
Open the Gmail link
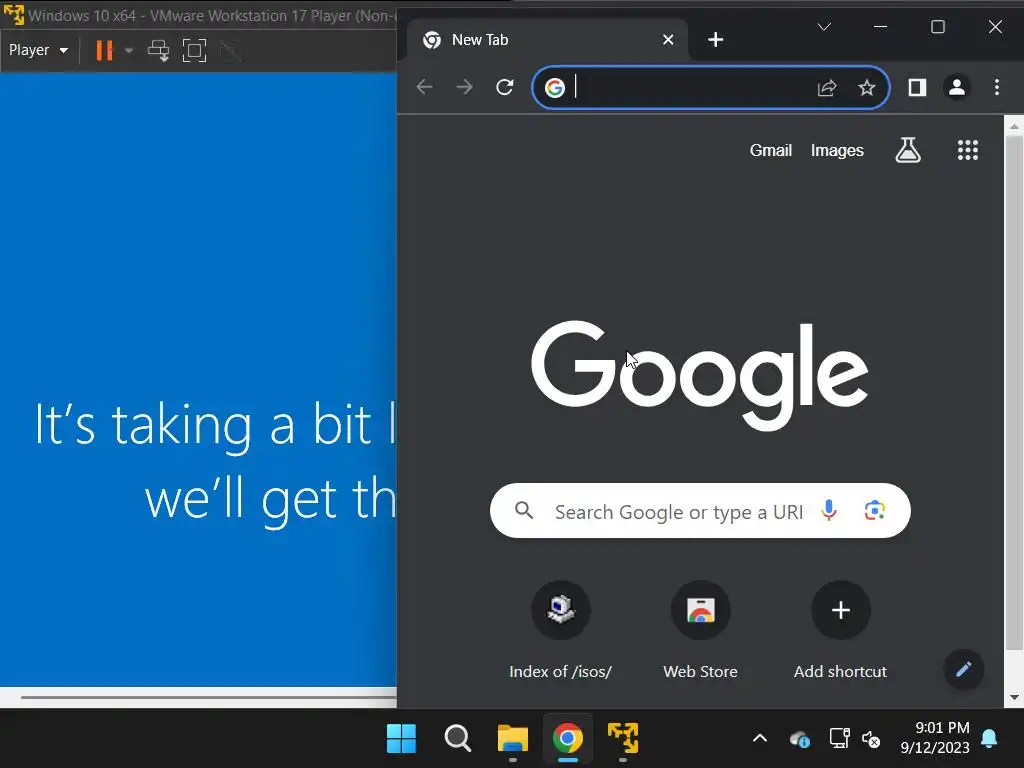(x=771, y=150)
